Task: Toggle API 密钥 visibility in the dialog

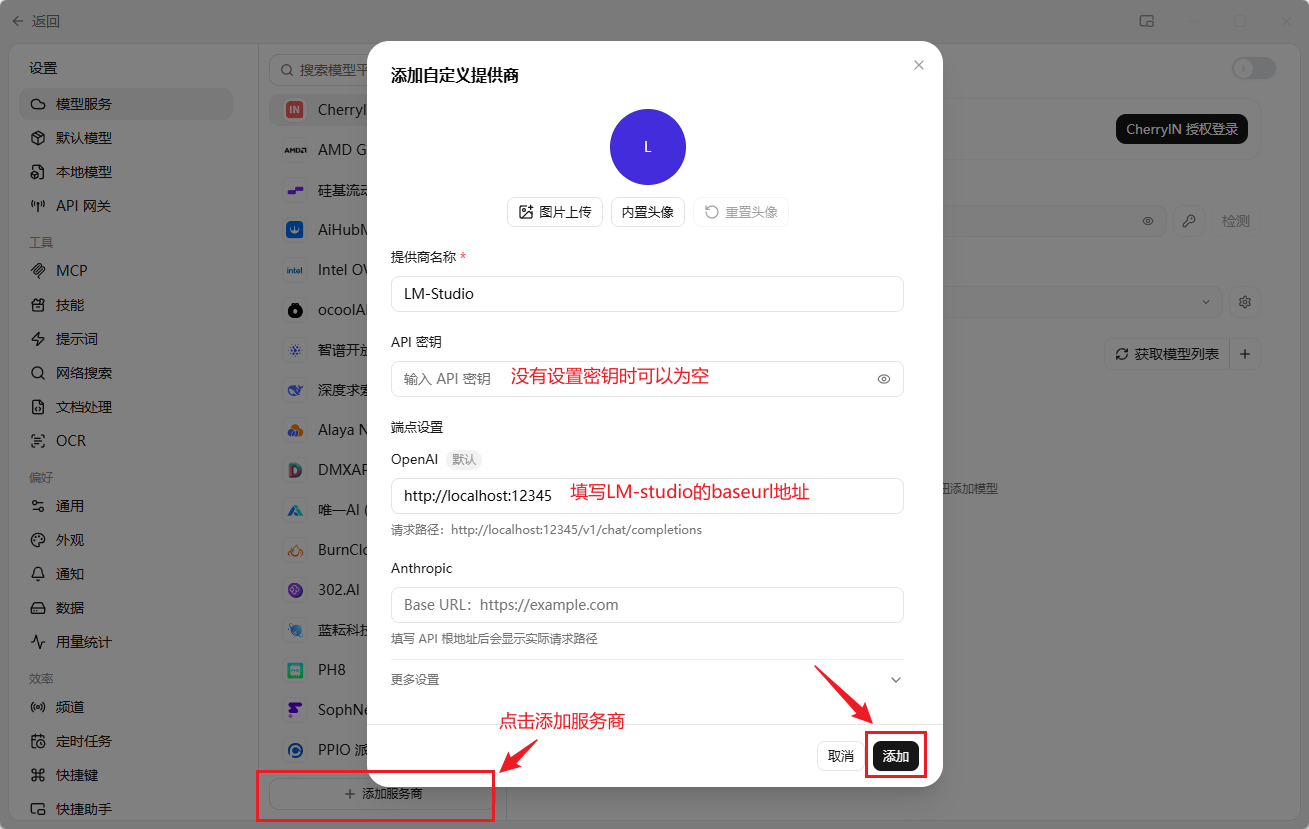Action: pyautogui.click(x=884, y=379)
